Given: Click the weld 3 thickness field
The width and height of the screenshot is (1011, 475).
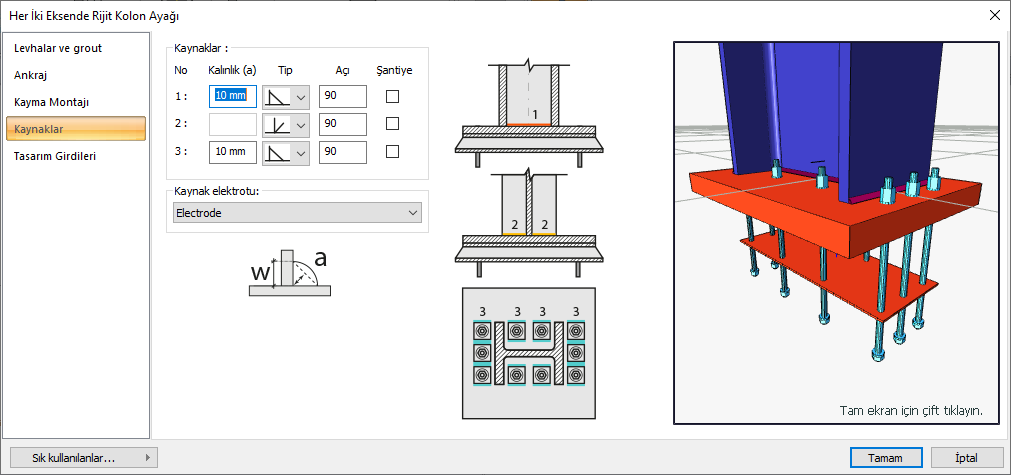Looking at the screenshot, I should (233, 152).
